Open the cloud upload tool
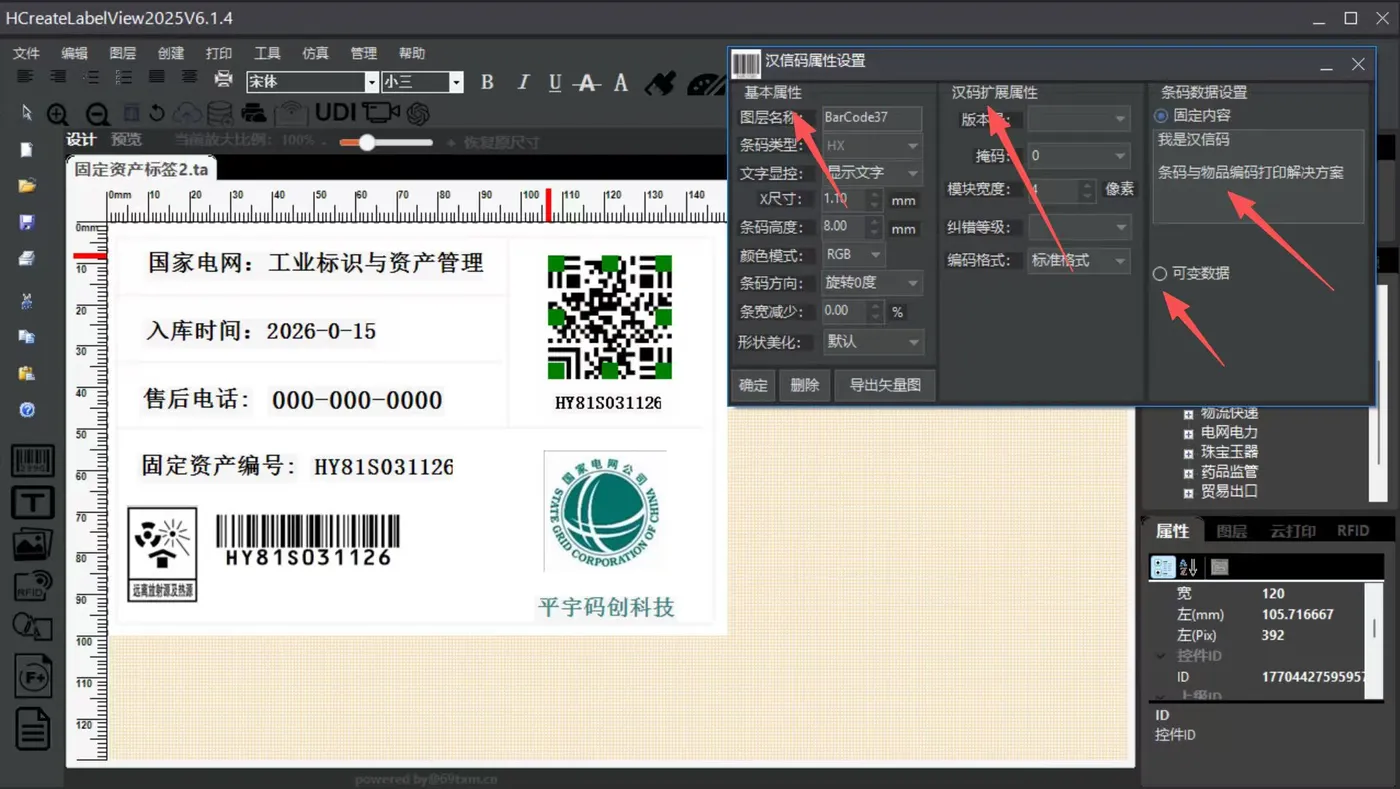The image size is (1400, 789). pos(187,113)
